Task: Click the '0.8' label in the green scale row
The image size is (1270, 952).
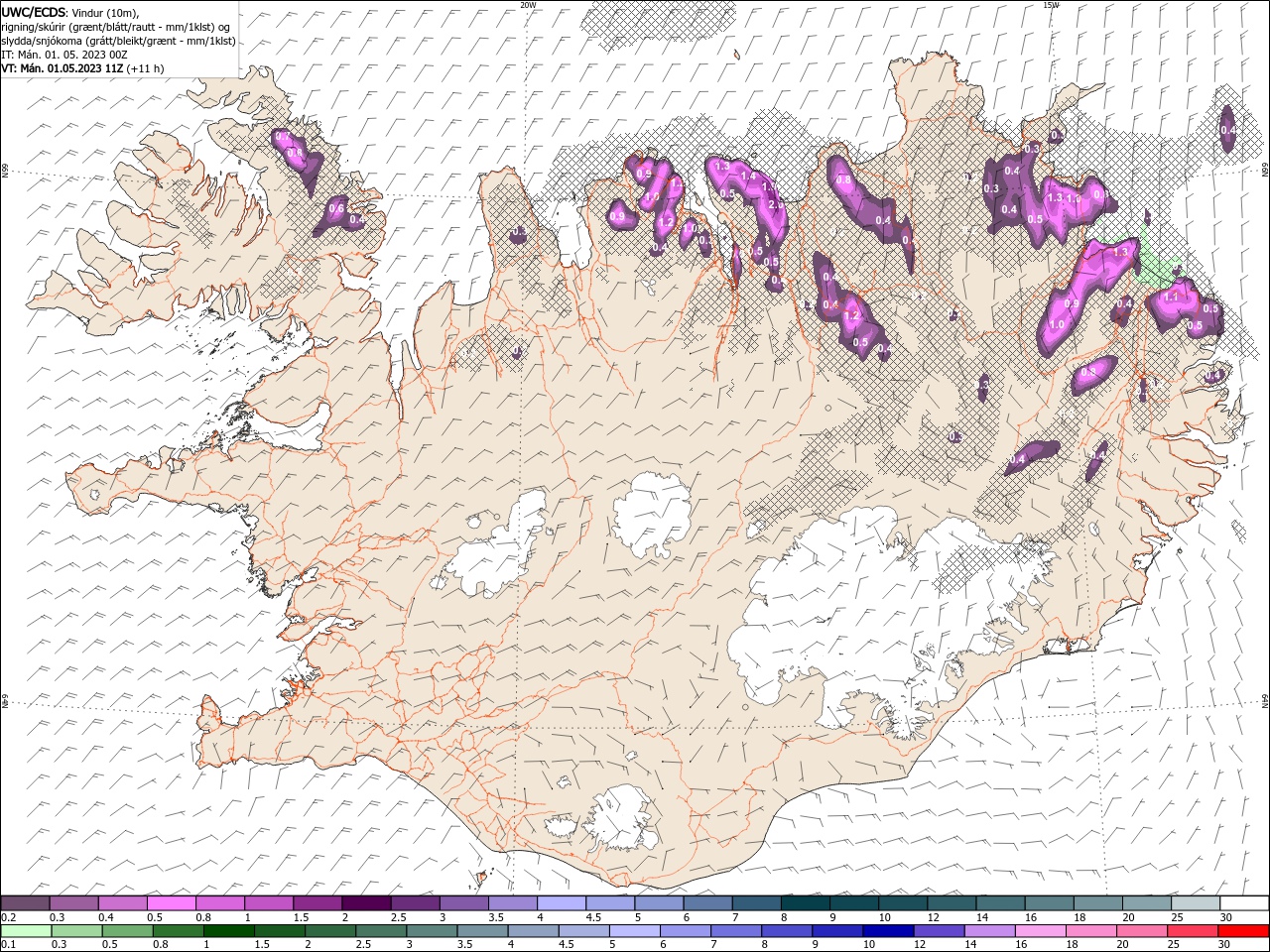Action: tap(160, 945)
